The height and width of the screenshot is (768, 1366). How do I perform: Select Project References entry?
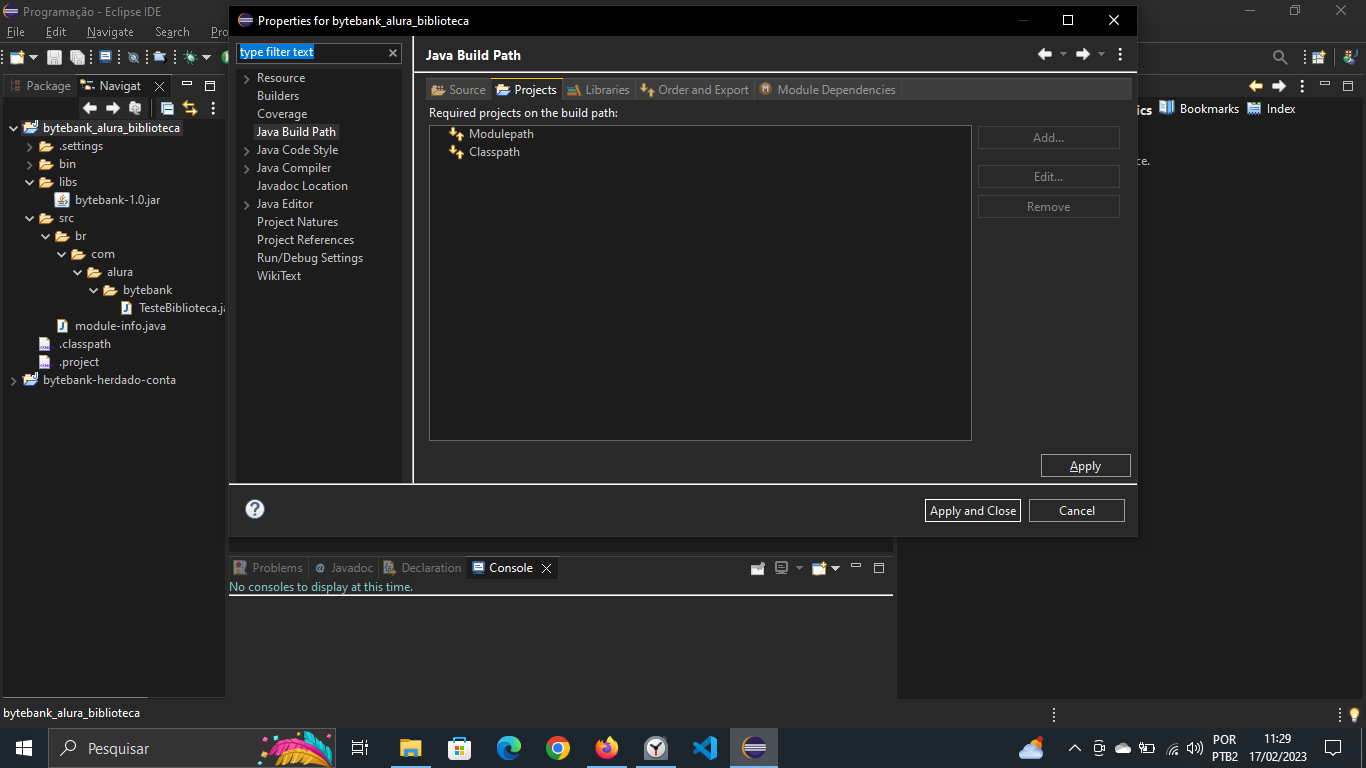pos(305,240)
